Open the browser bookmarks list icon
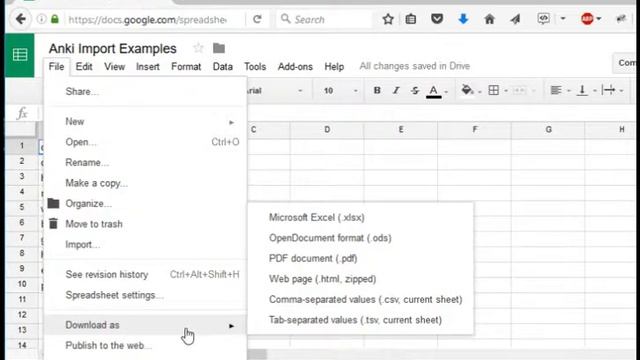This screenshot has width=640, height=360. click(411, 19)
